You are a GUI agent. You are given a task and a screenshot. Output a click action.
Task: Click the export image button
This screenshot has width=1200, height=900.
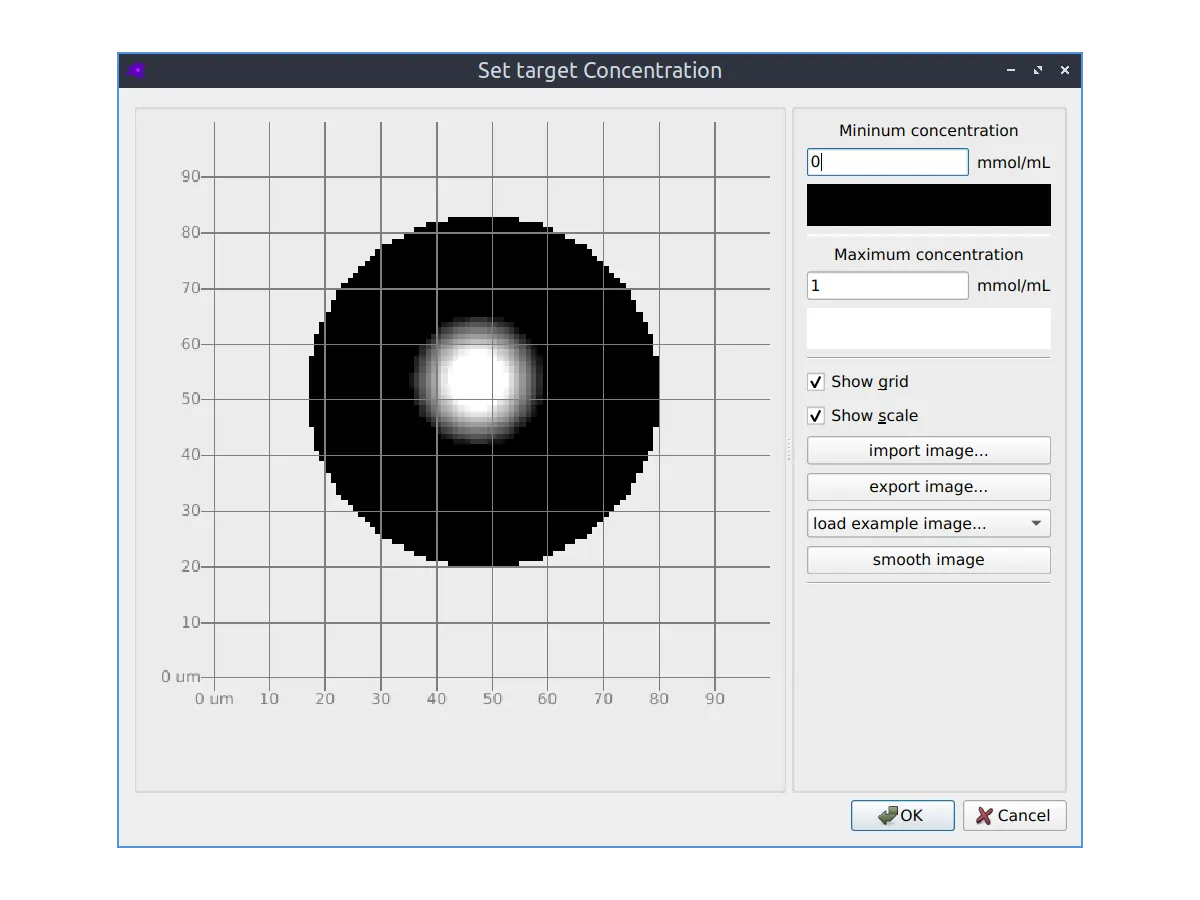(929, 487)
